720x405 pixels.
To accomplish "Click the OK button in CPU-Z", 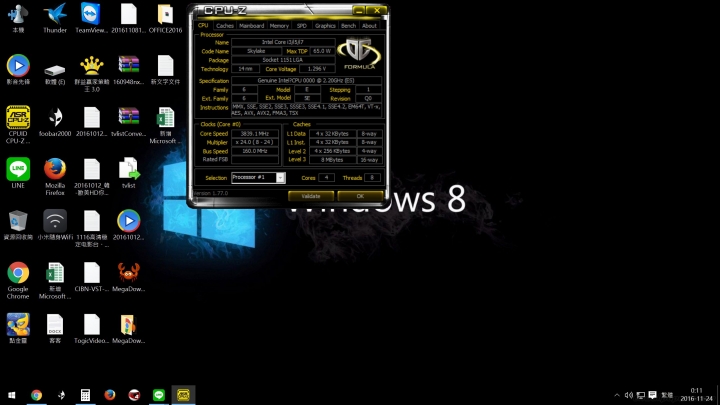I will (x=360, y=196).
